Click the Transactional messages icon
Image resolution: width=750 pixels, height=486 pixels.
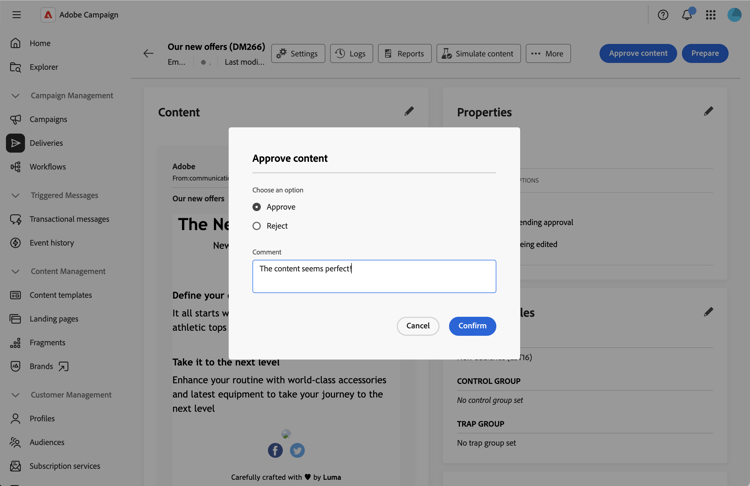(x=15, y=219)
